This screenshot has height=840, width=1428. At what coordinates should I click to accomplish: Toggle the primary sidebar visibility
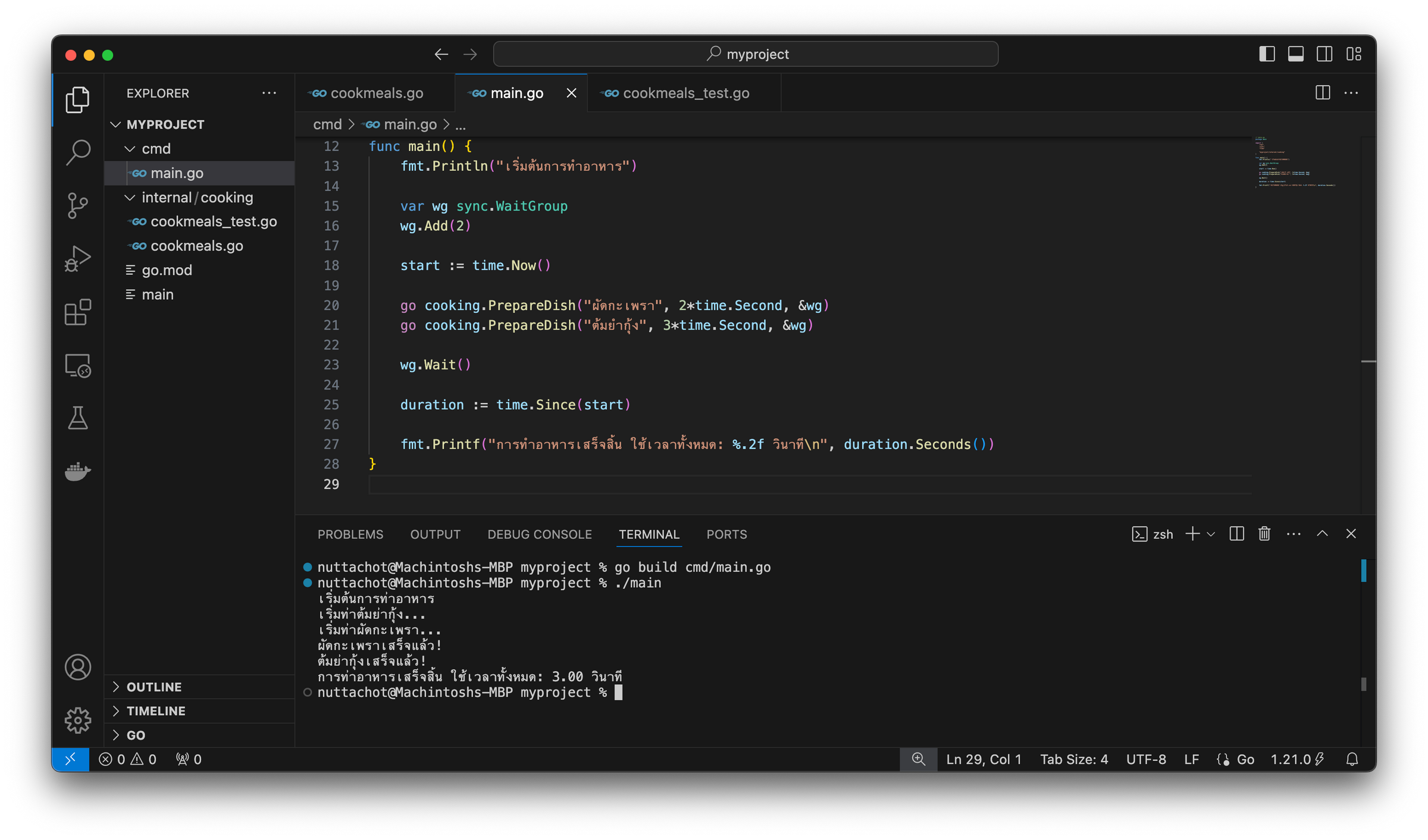click(x=1267, y=54)
